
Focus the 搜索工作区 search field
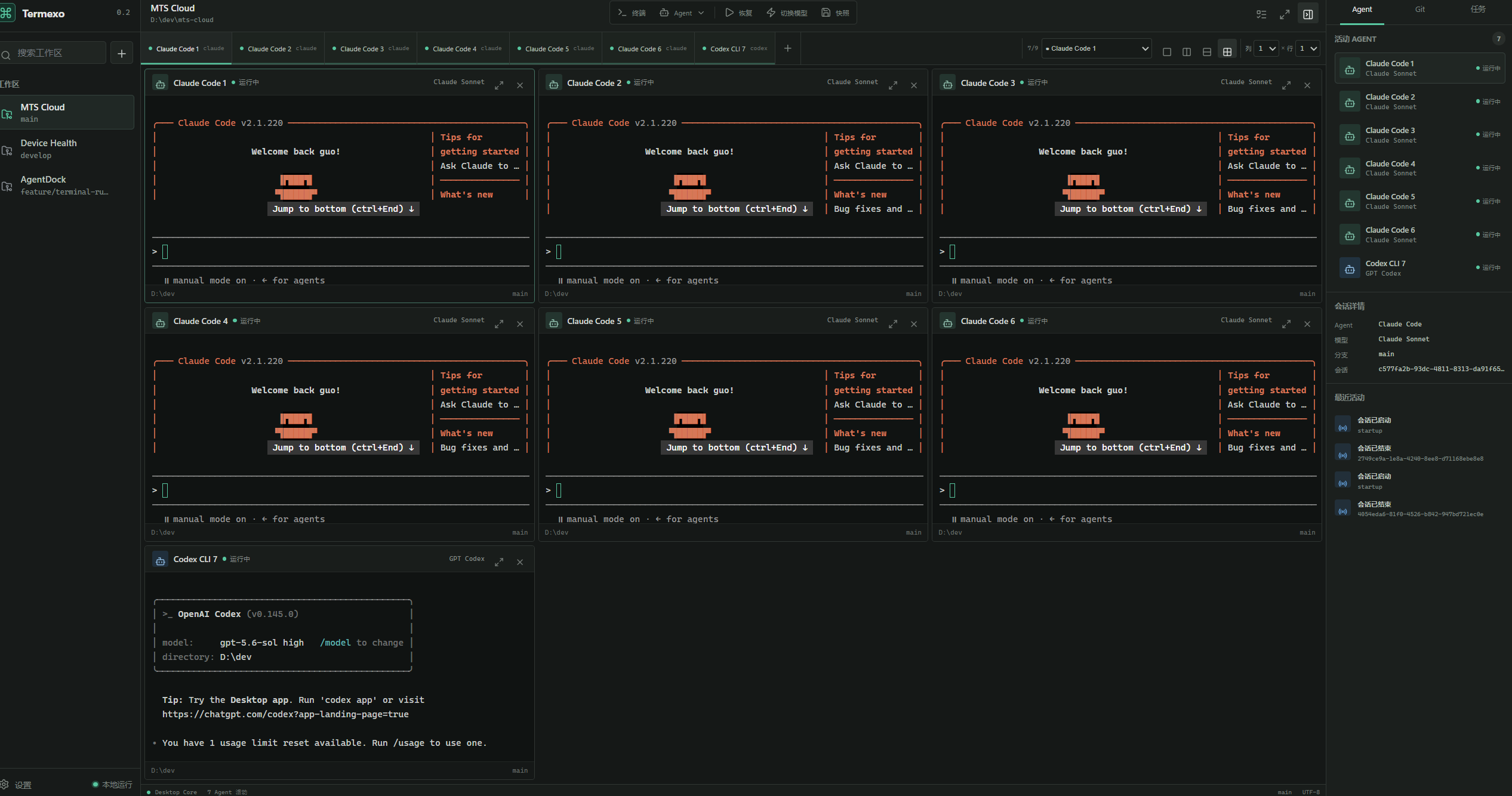click(x=53, y=53)
